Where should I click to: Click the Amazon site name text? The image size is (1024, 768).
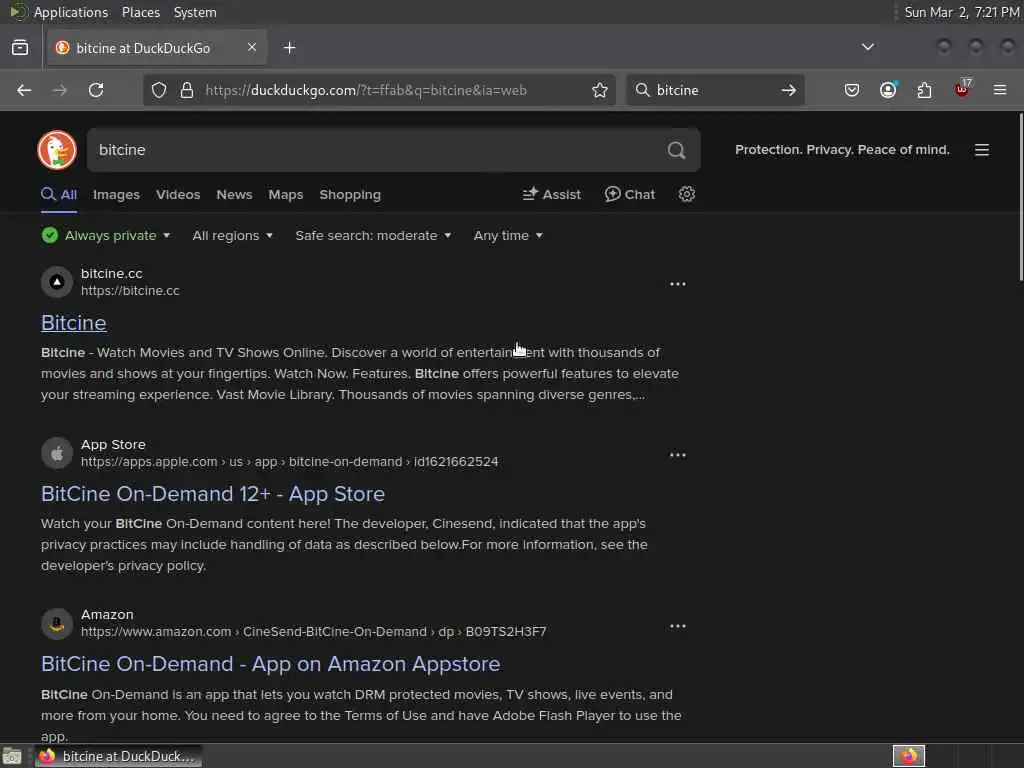(x=107, y=615)
